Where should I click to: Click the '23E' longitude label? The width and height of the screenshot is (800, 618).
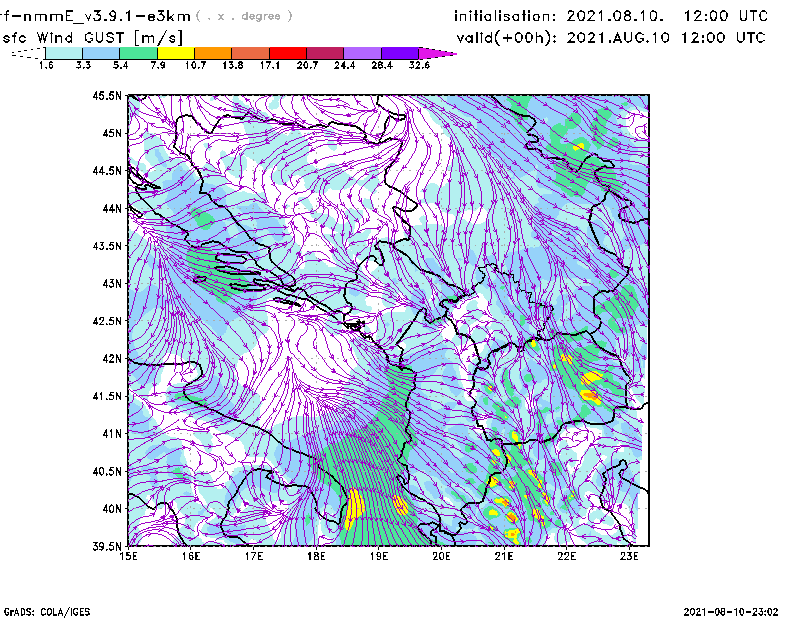click(629, 556)
